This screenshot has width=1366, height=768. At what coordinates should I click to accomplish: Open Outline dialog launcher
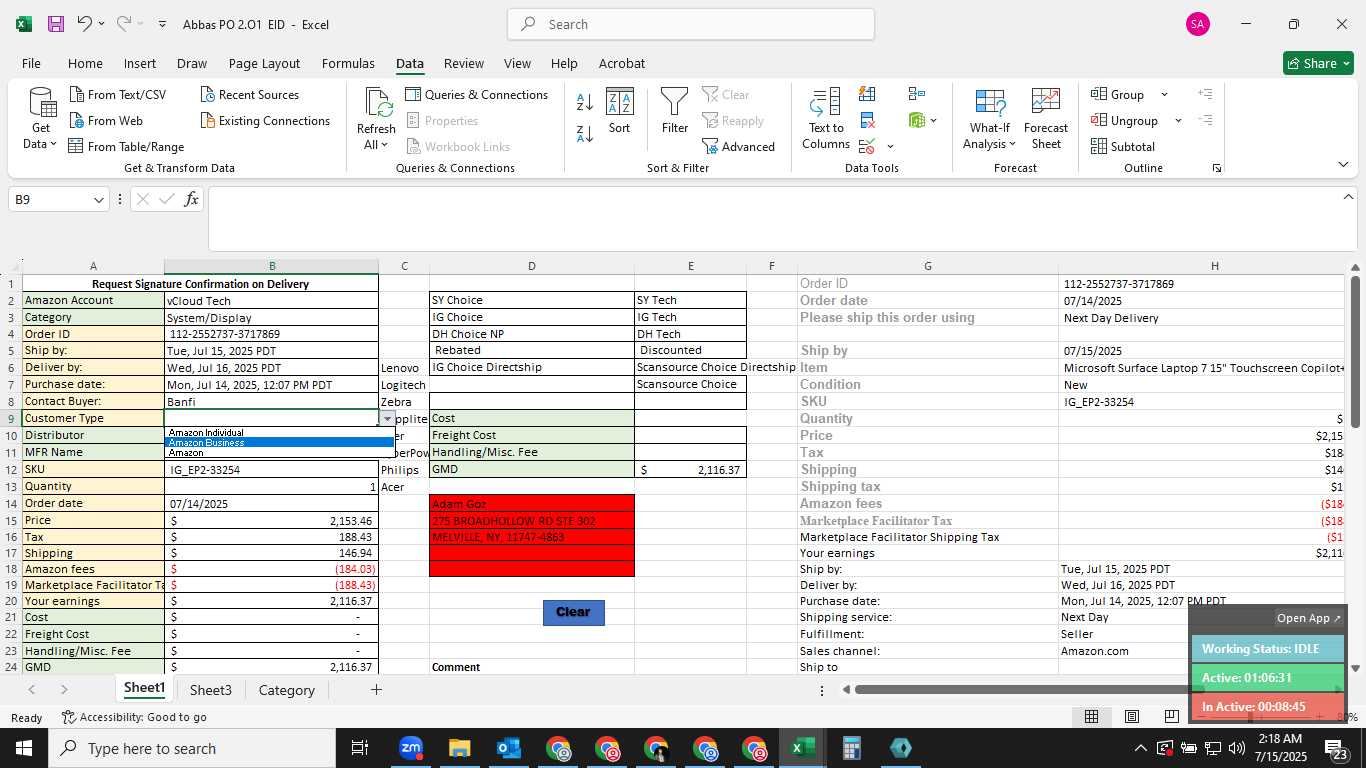coord(1217,168)
